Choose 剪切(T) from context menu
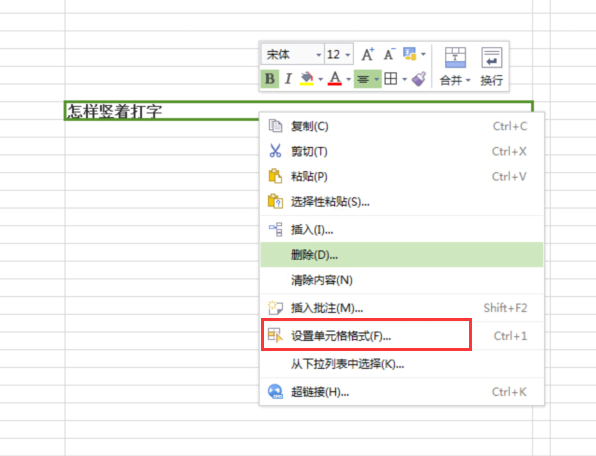The width and height of the screenshot is (596, 456). tap(402, 151)
